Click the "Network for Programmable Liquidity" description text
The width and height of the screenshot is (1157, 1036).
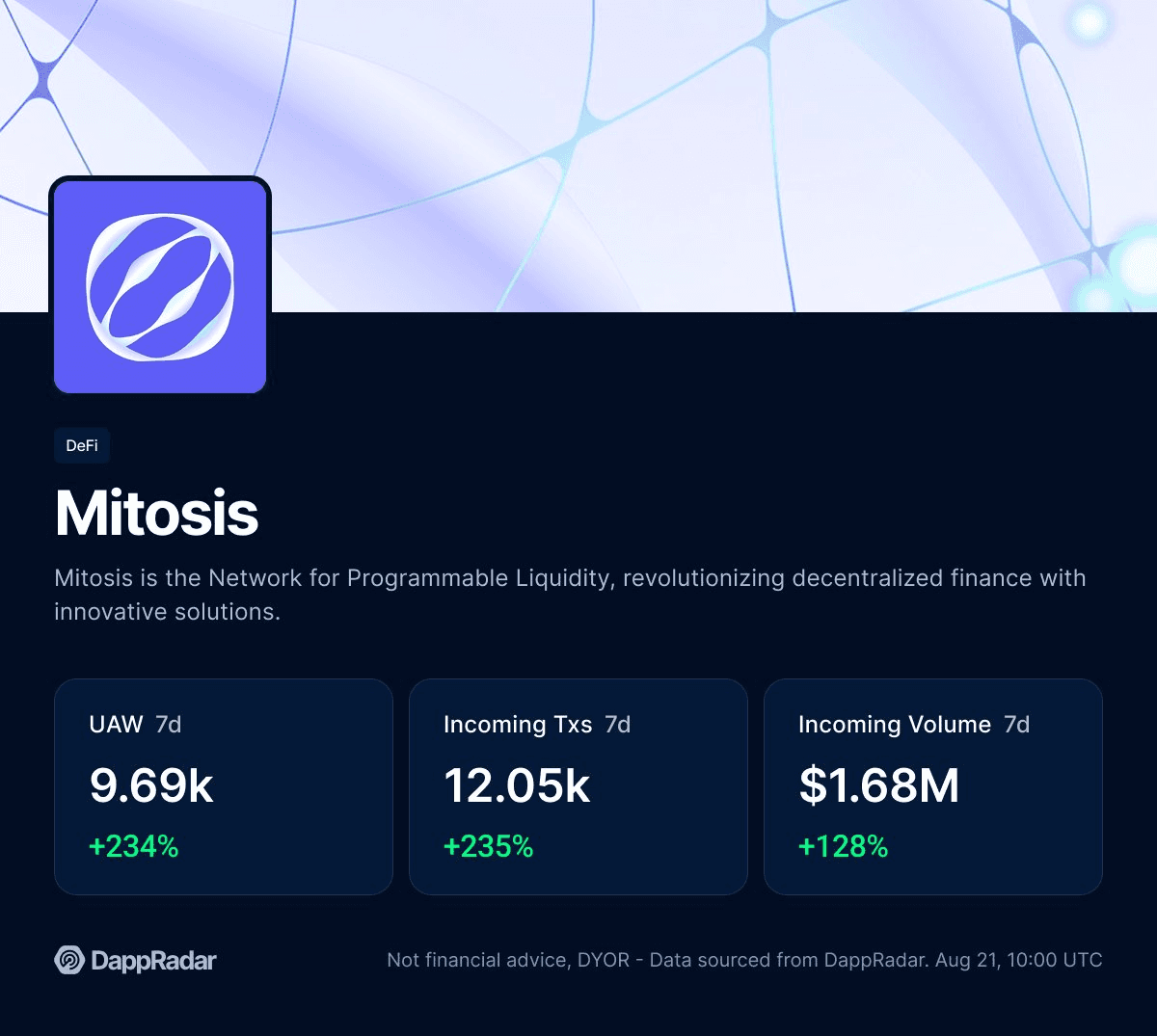click(410, 578)
